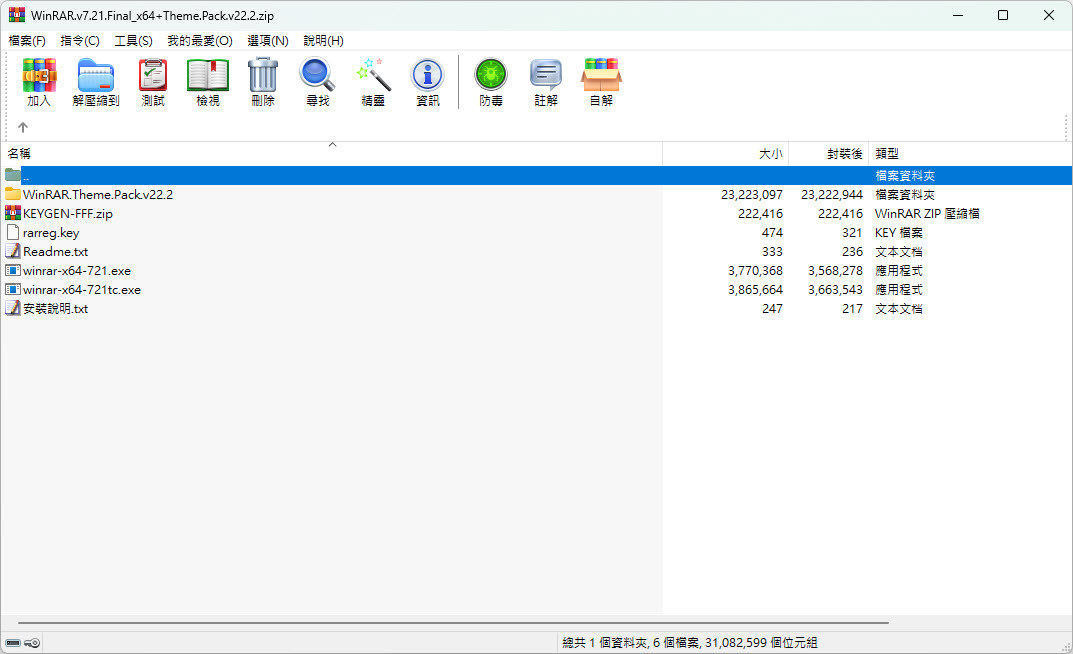Open the 指令(C) menu
Viewport: 1073px width, 654px height.
point(80,41)
